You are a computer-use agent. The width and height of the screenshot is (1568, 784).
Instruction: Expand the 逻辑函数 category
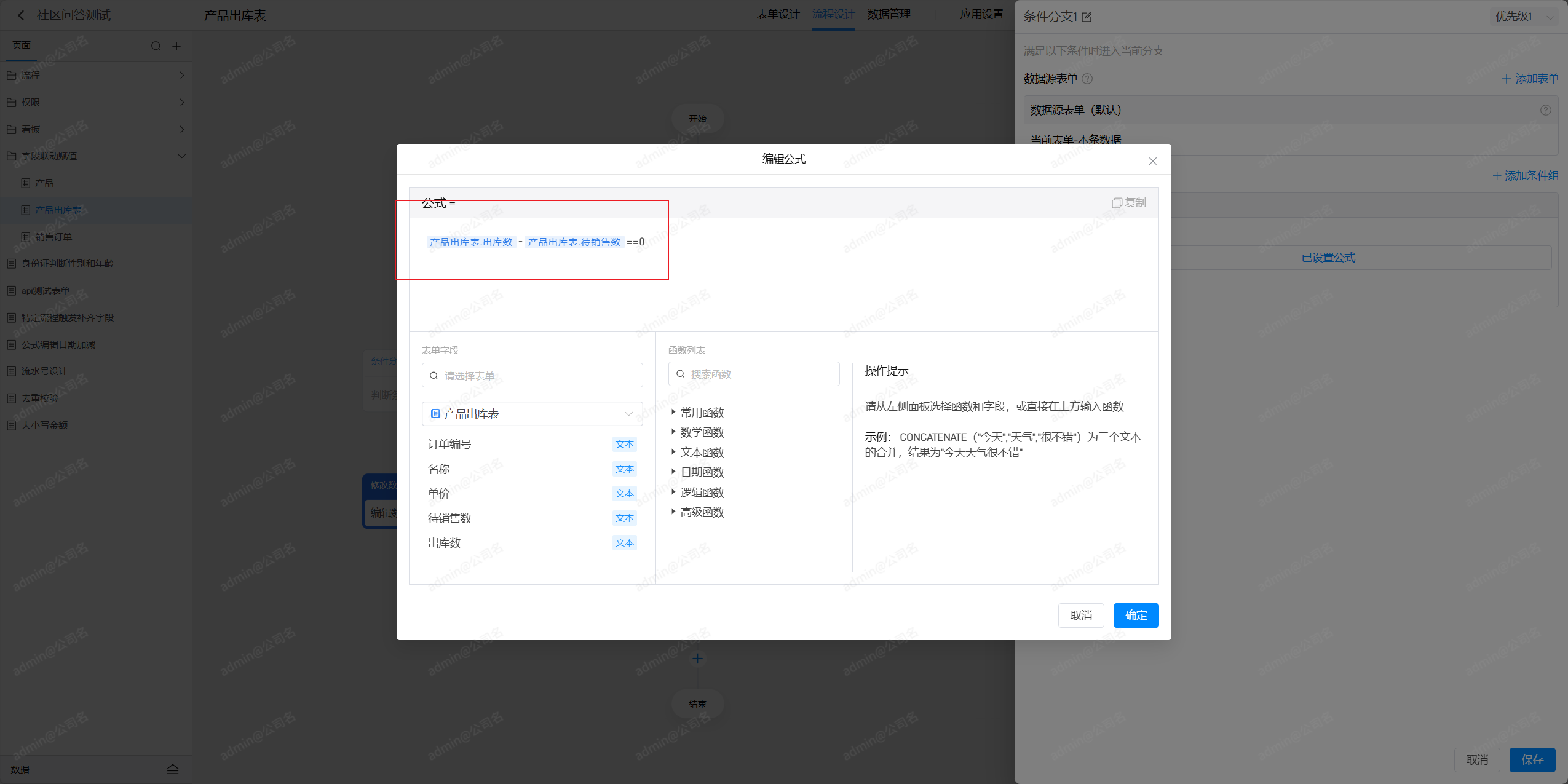pyautogui.click(x=702, y=493)
